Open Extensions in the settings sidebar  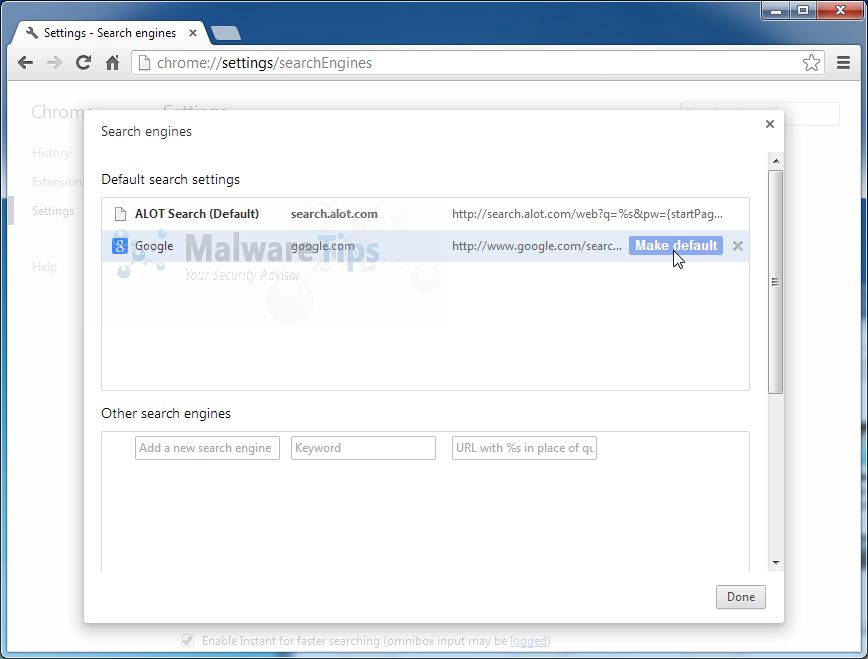56,182
